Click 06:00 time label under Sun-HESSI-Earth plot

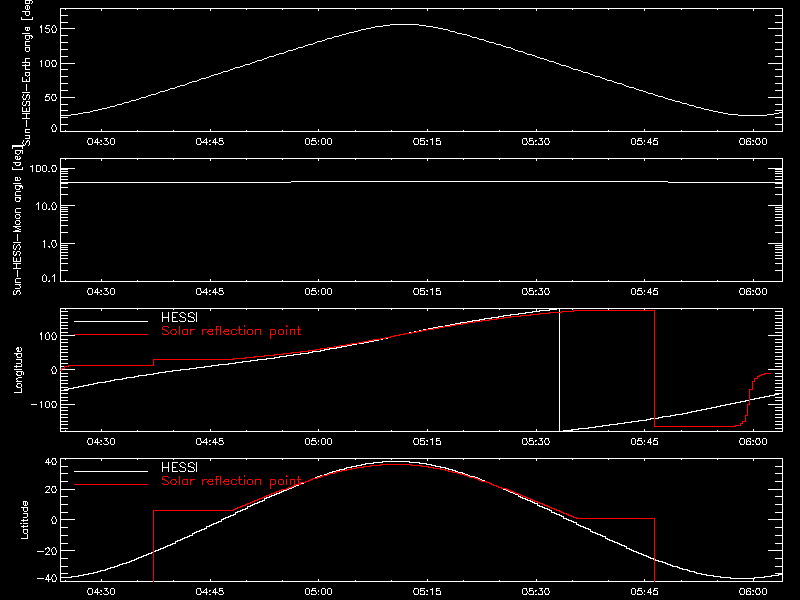point(753,142)
